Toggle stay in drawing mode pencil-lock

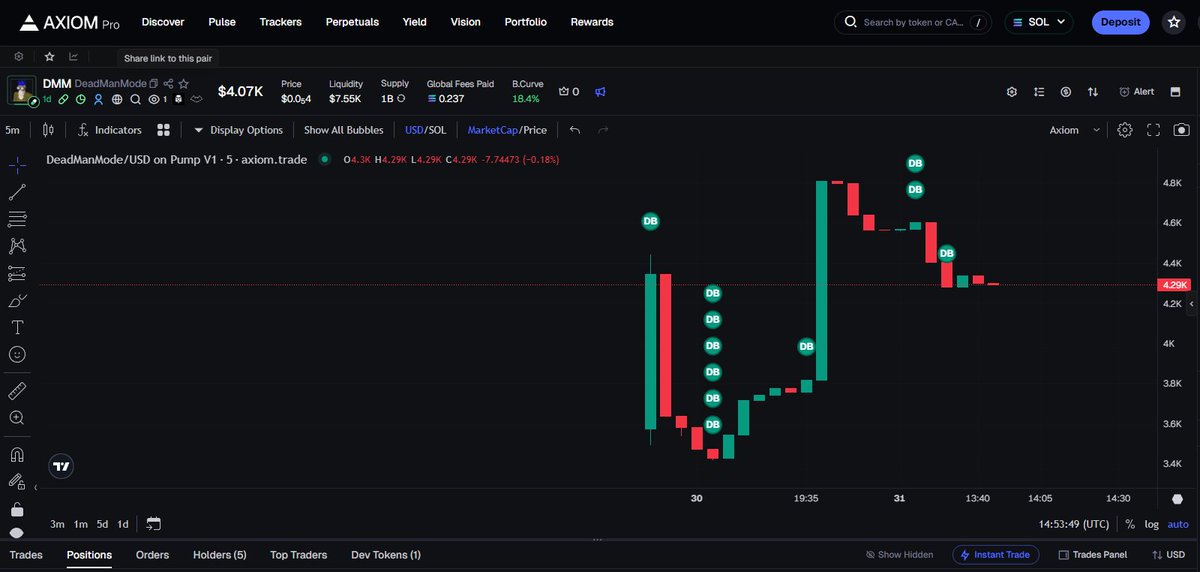click(x=17, y=482)
